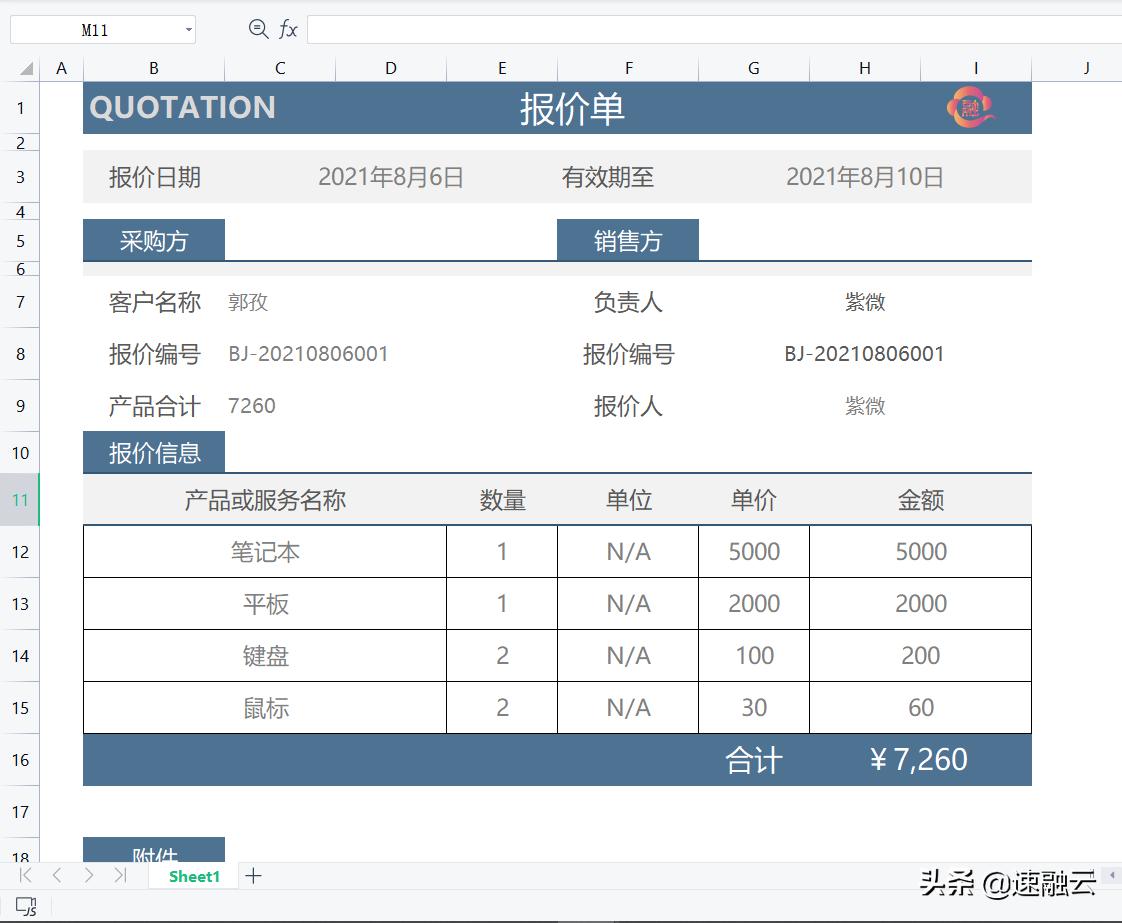1122x923 pixels.
Task: Click inside the formula bar
Action: 700,29
